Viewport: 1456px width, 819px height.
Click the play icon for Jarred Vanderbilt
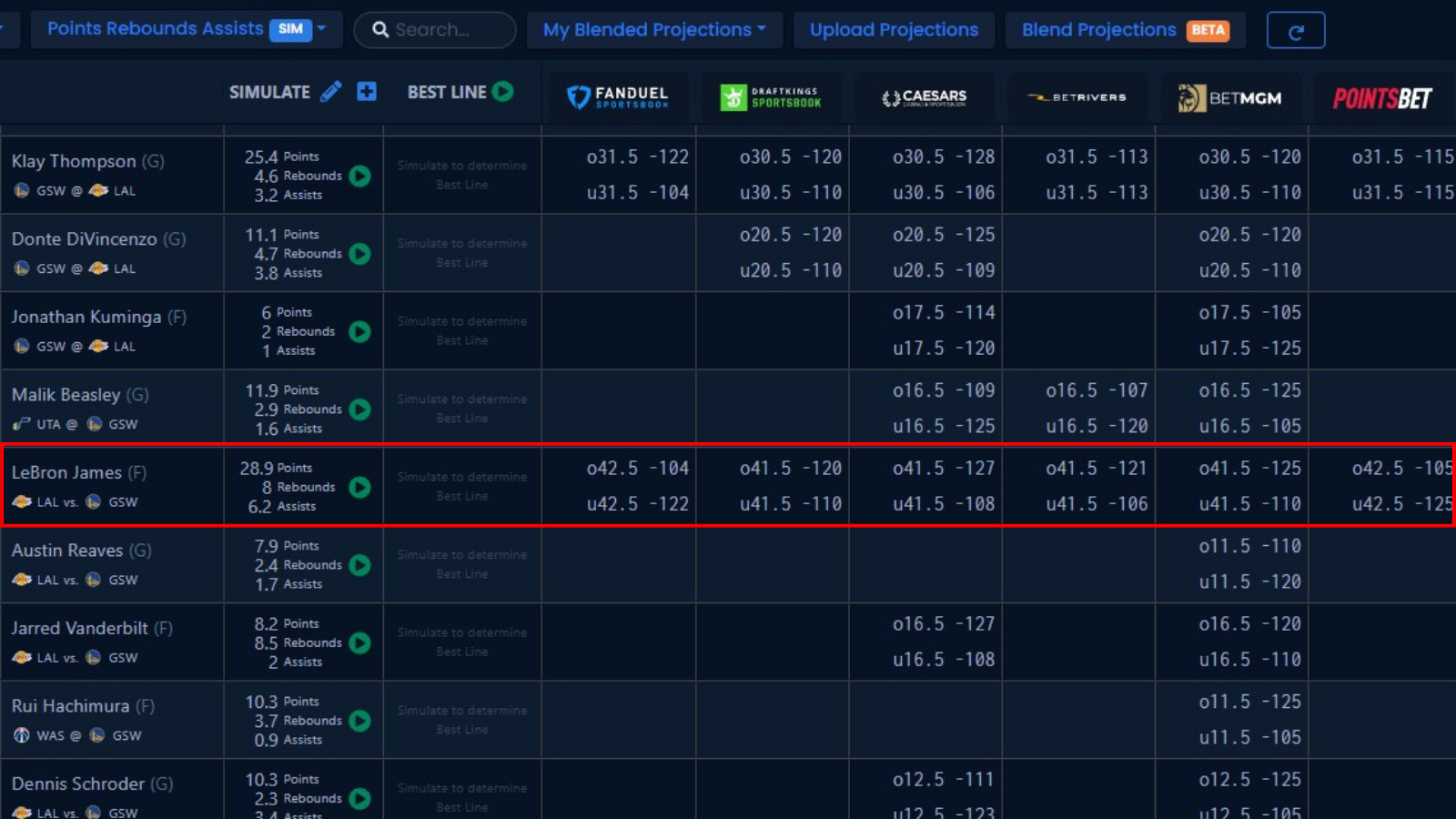(360, 642)
